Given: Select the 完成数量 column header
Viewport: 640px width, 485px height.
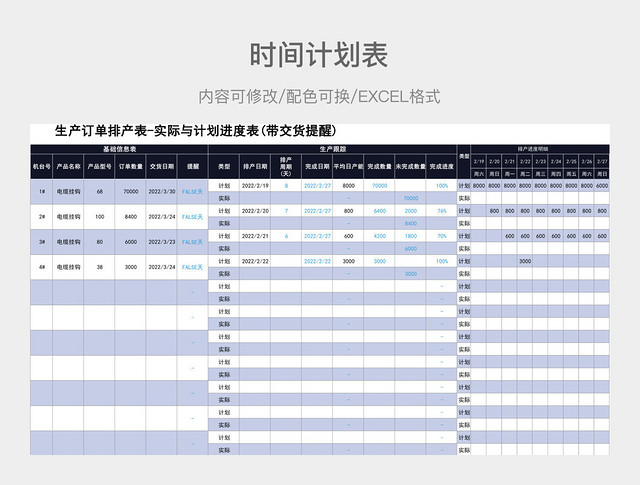Looking at the screenshot, I should (x=380, y=167).
